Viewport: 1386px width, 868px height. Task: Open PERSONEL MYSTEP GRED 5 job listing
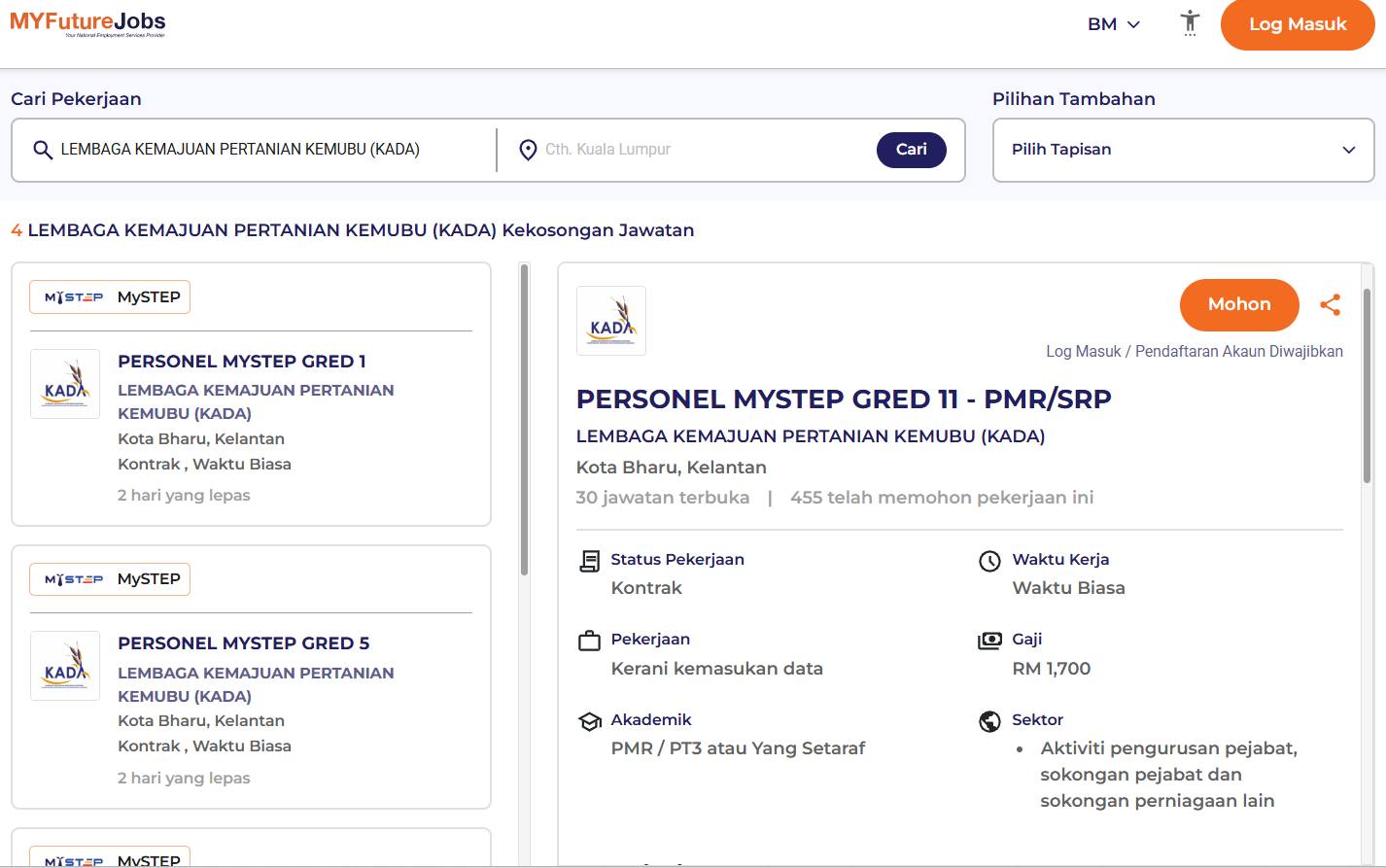[243, 643]
